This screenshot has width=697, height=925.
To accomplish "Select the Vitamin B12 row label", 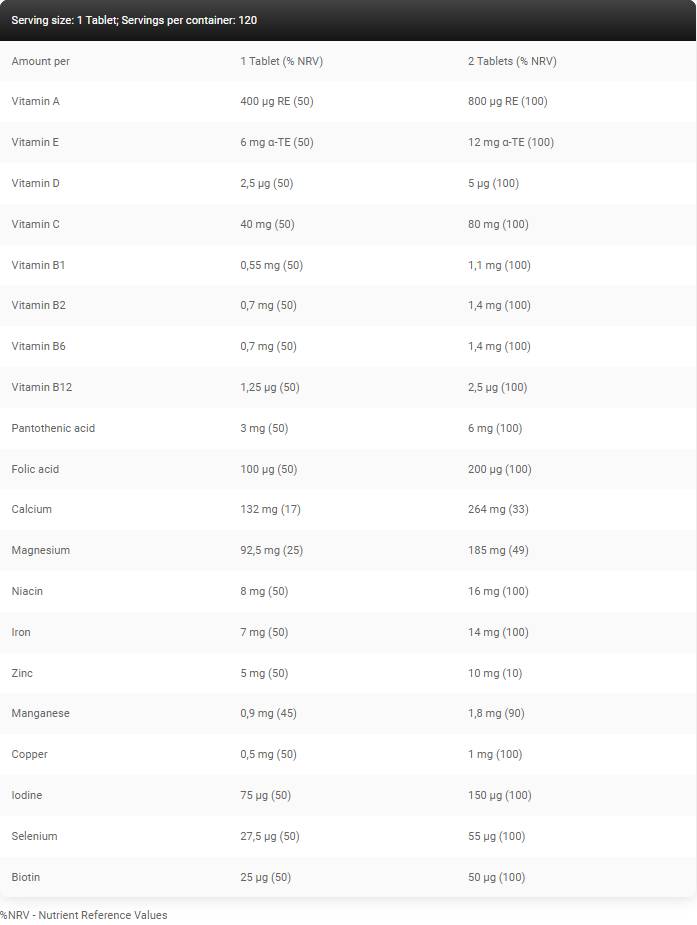I will point(40,387).
